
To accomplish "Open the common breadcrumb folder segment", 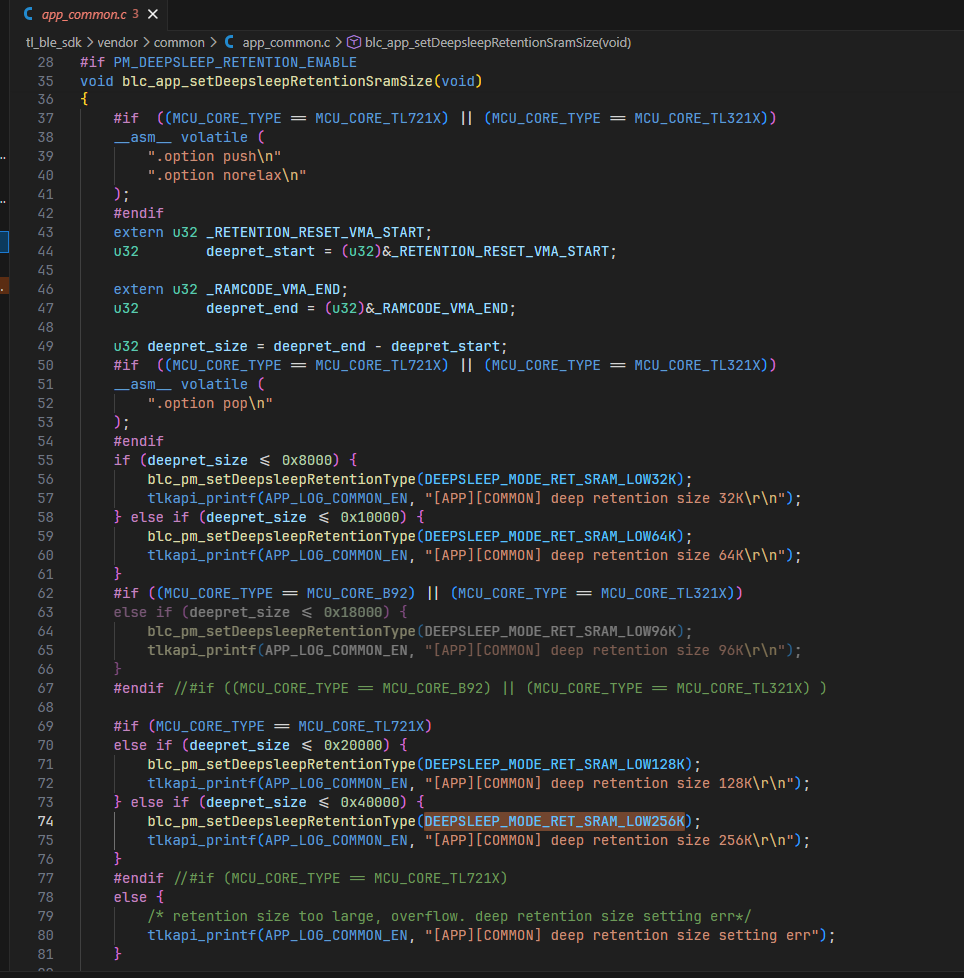I will click(x=179, y=42).
